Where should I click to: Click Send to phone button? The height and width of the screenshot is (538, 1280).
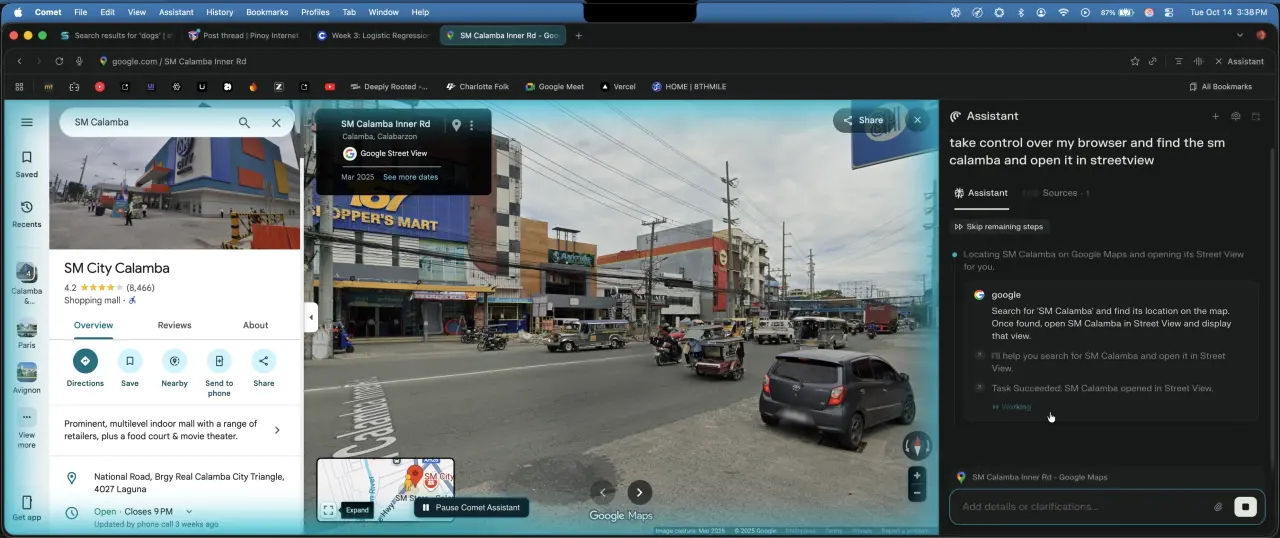tap(219, 372)
